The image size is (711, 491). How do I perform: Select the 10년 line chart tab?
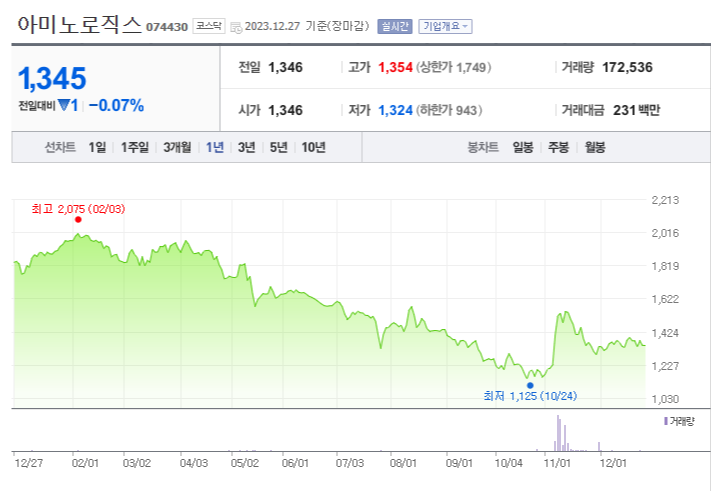pyautogui.click(x=313, y=147)
